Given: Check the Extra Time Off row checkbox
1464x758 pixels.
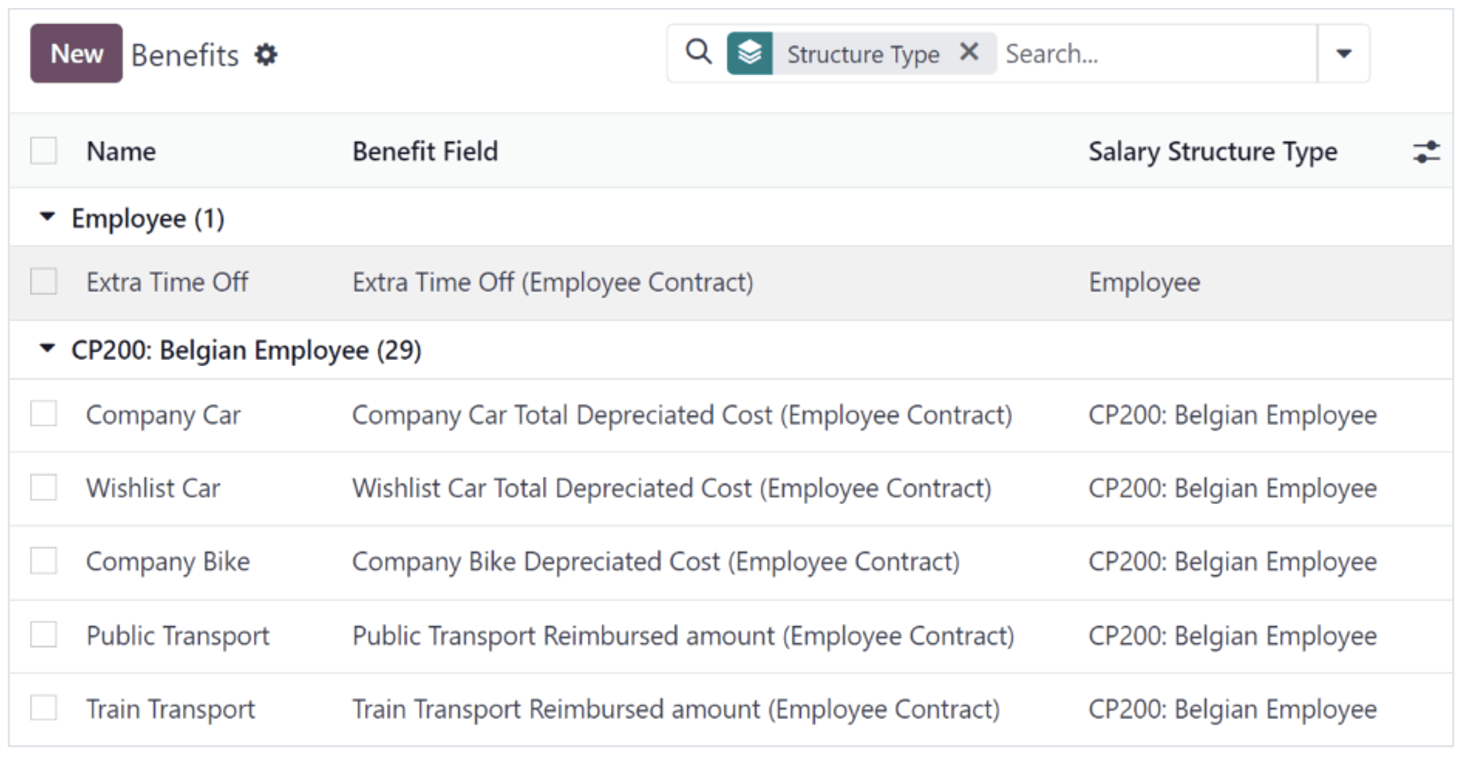Looking at the screenshot, I should click(44, 282).
